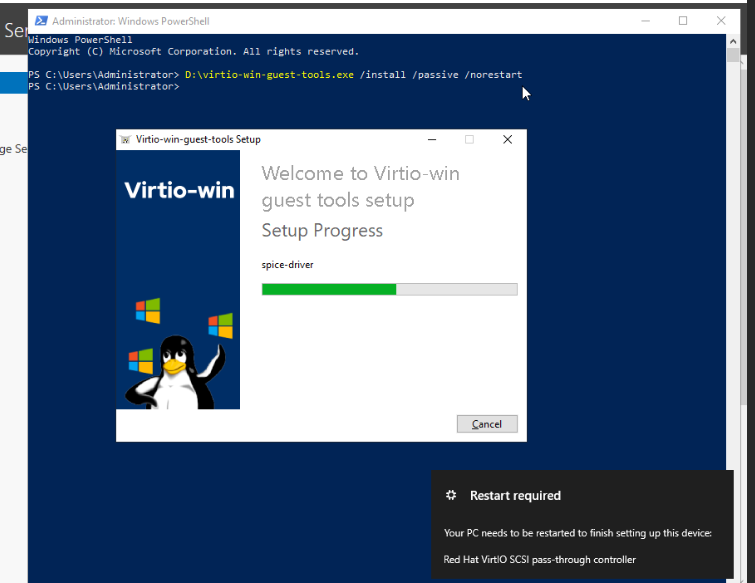Viewport: 755px width, 583px height.
Task: Click the gear icon in Restart notification
Action: coord(451,495)
